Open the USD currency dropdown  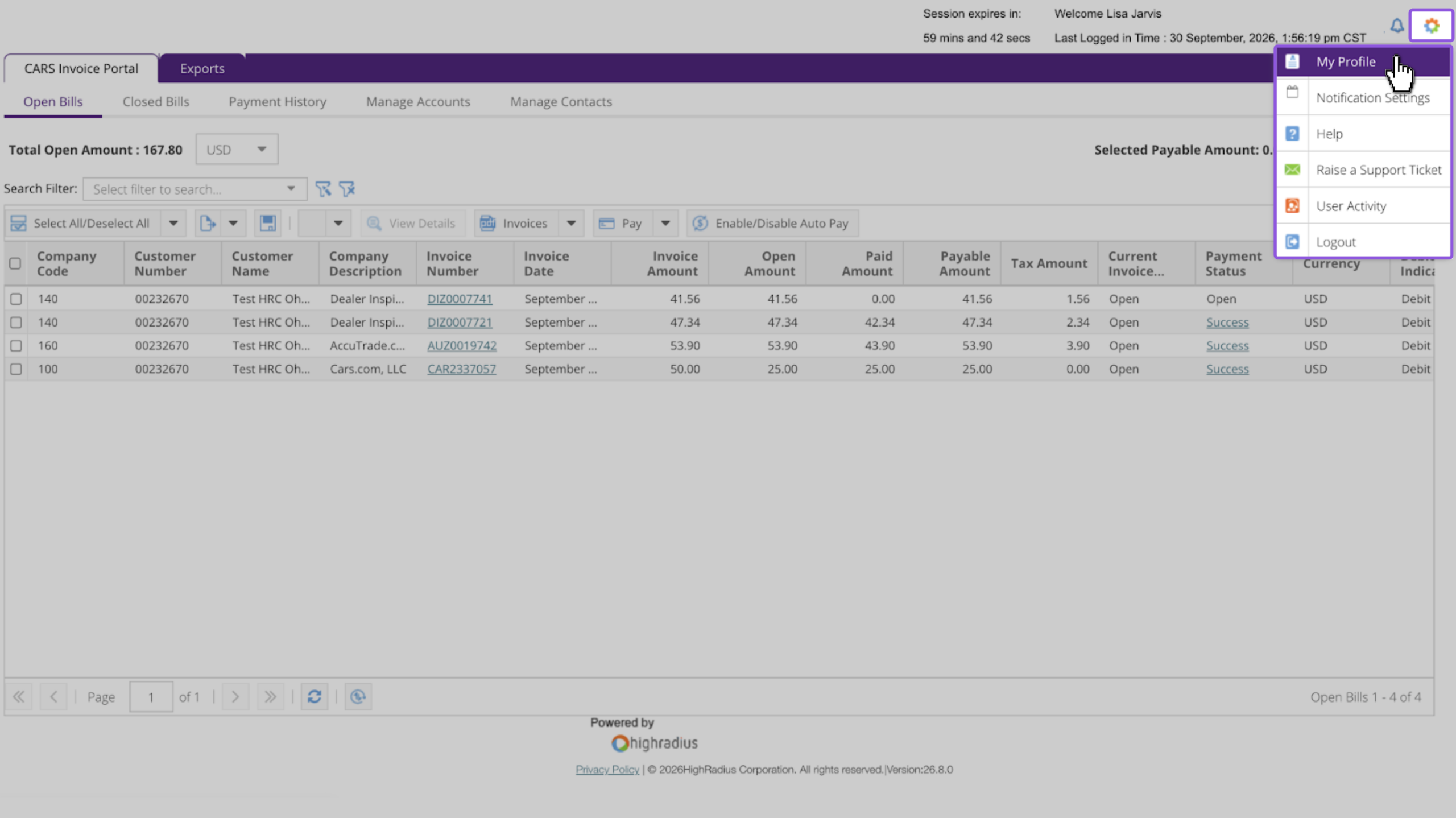coord(237,149)
